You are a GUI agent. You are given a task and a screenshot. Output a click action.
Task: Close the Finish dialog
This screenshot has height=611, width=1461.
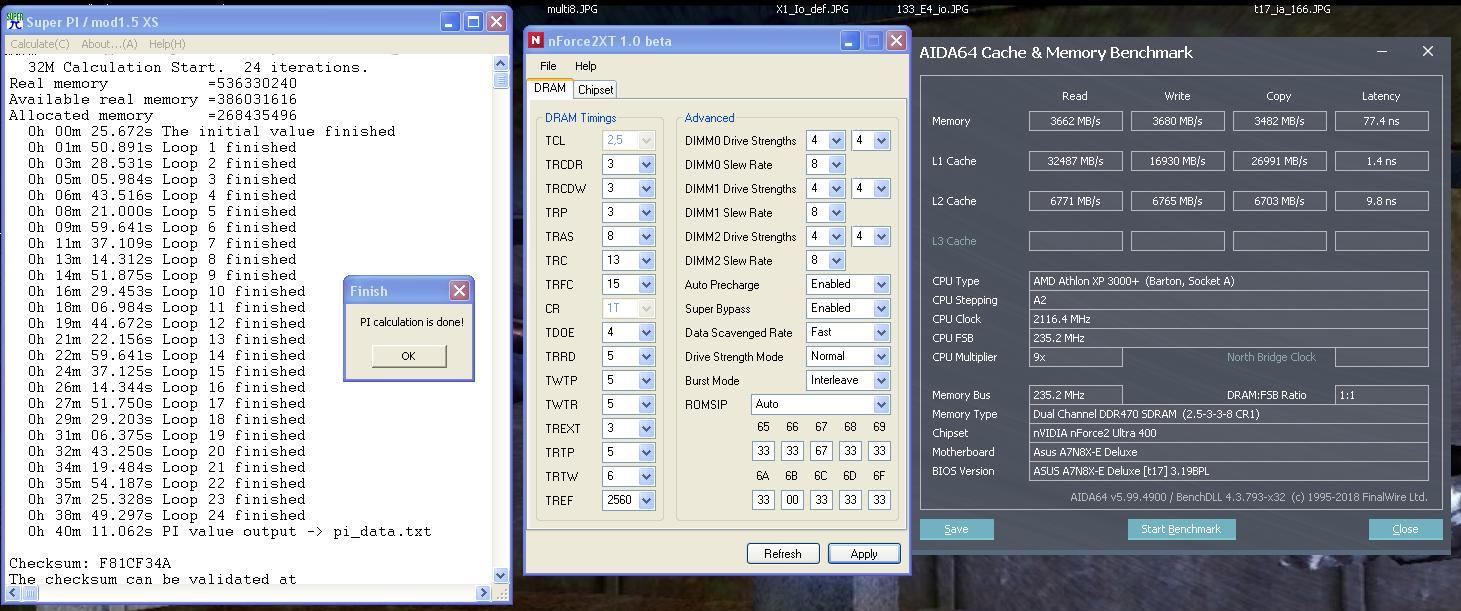pos(459,290)
